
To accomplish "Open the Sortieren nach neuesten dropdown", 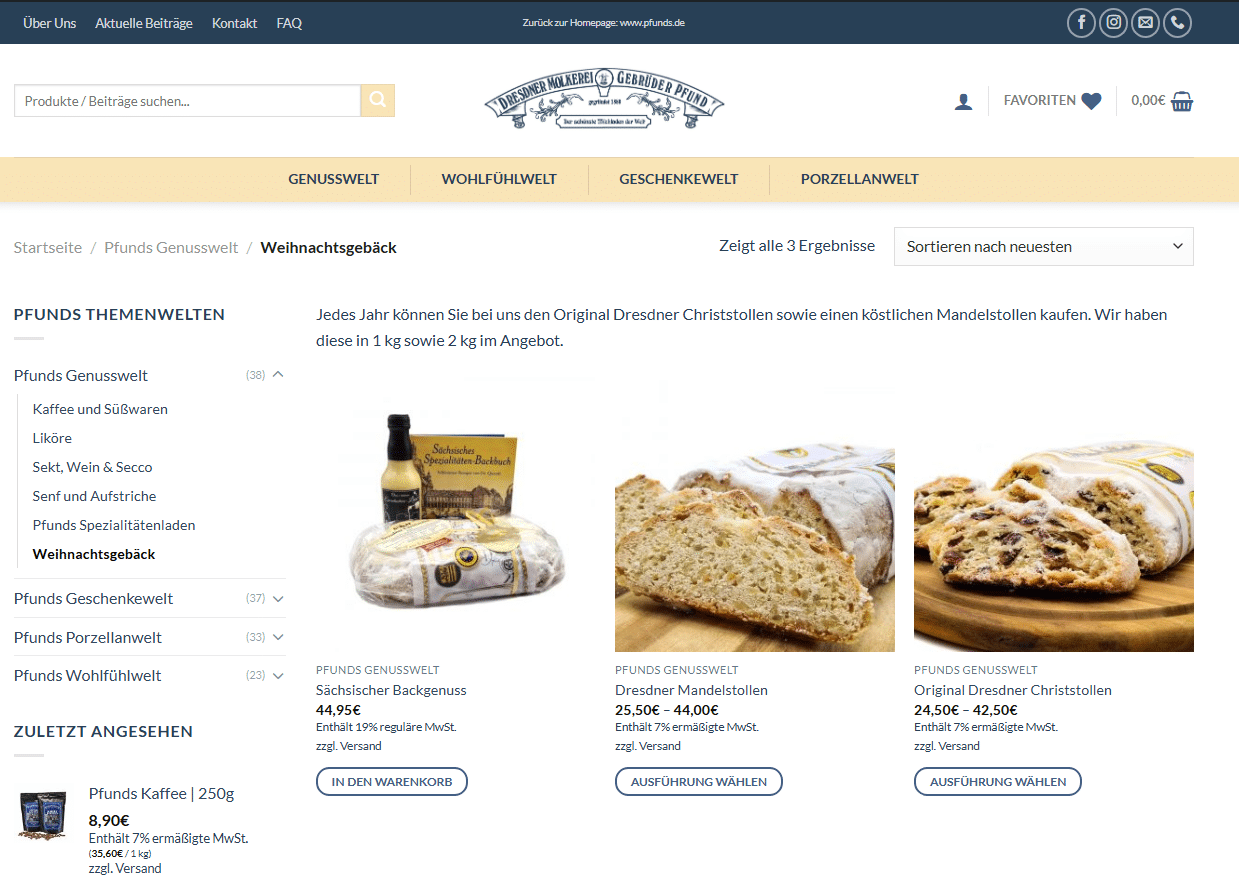I will [1043, 246].
